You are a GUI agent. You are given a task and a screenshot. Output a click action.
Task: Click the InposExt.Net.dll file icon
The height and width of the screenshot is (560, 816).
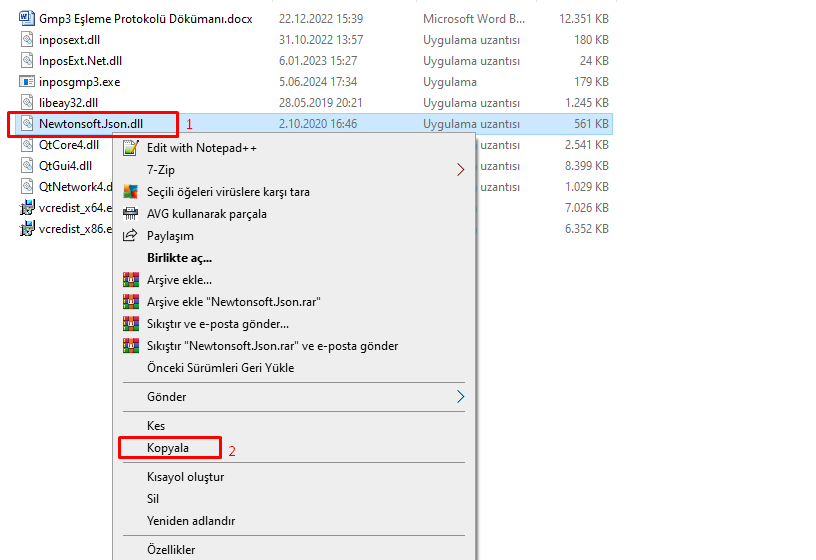[x=27, y=60]
